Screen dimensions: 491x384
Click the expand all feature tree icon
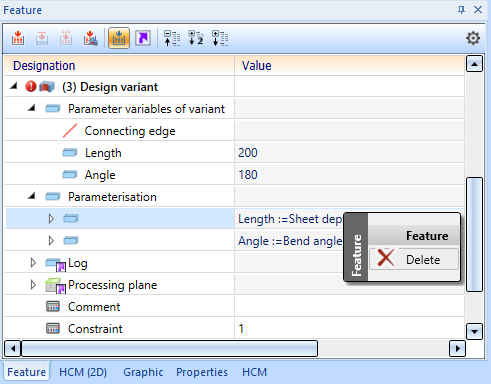[220, 38]
